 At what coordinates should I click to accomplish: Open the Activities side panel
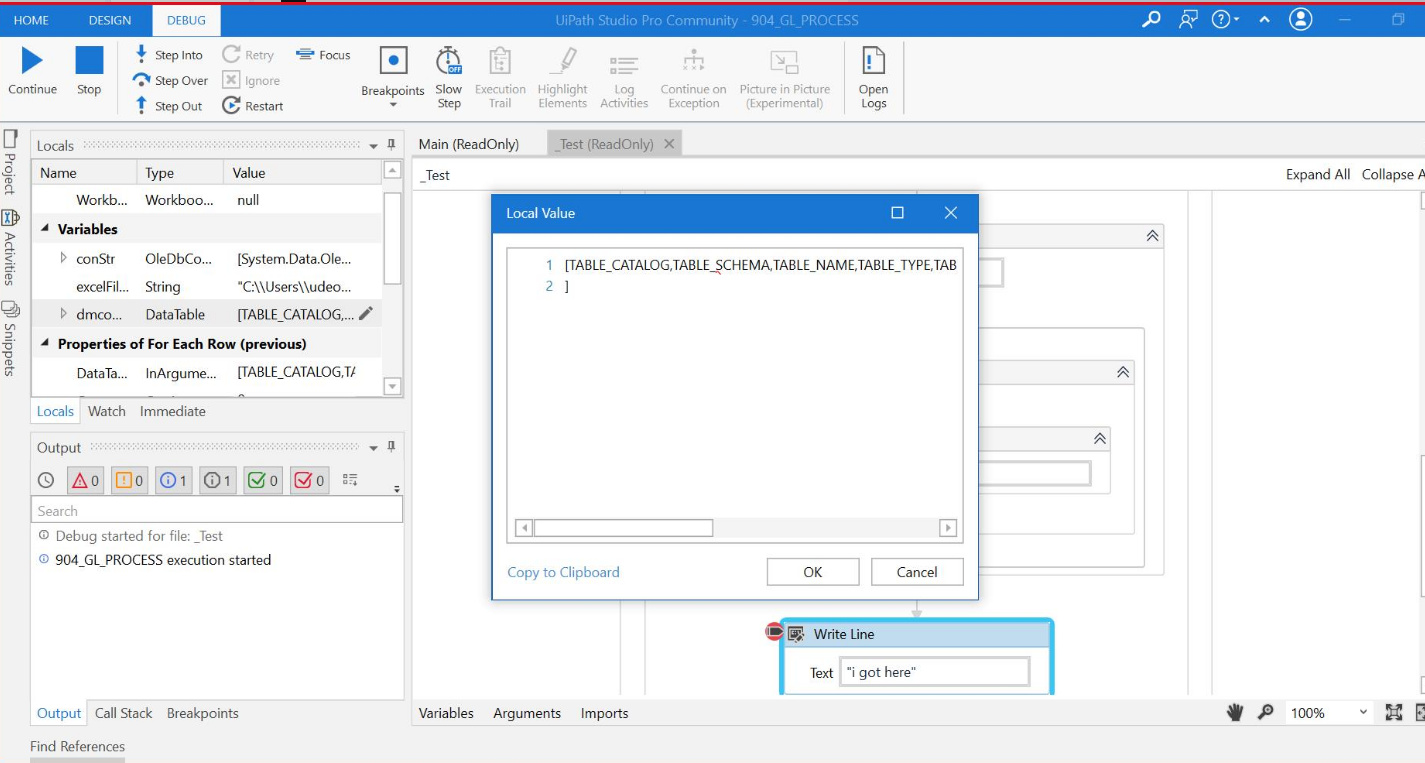pyautogui.click(x=10, y=249)
